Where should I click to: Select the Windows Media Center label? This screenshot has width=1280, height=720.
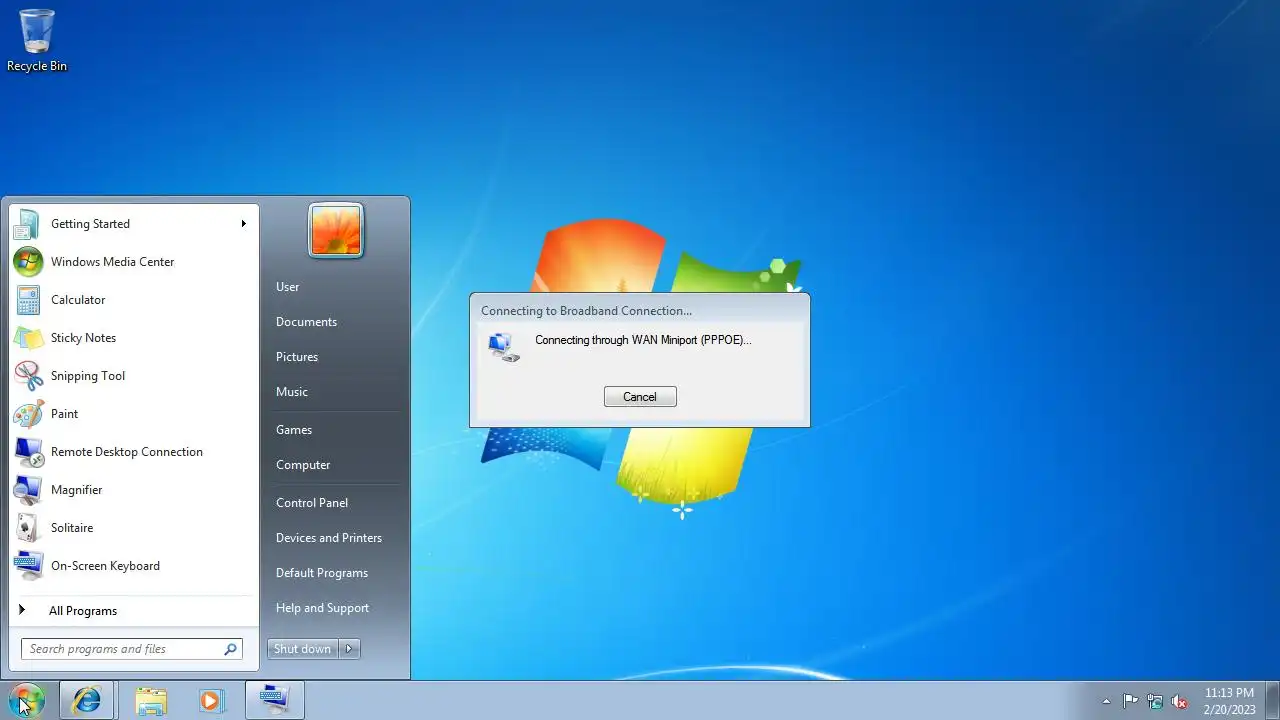tap(112, 262)
